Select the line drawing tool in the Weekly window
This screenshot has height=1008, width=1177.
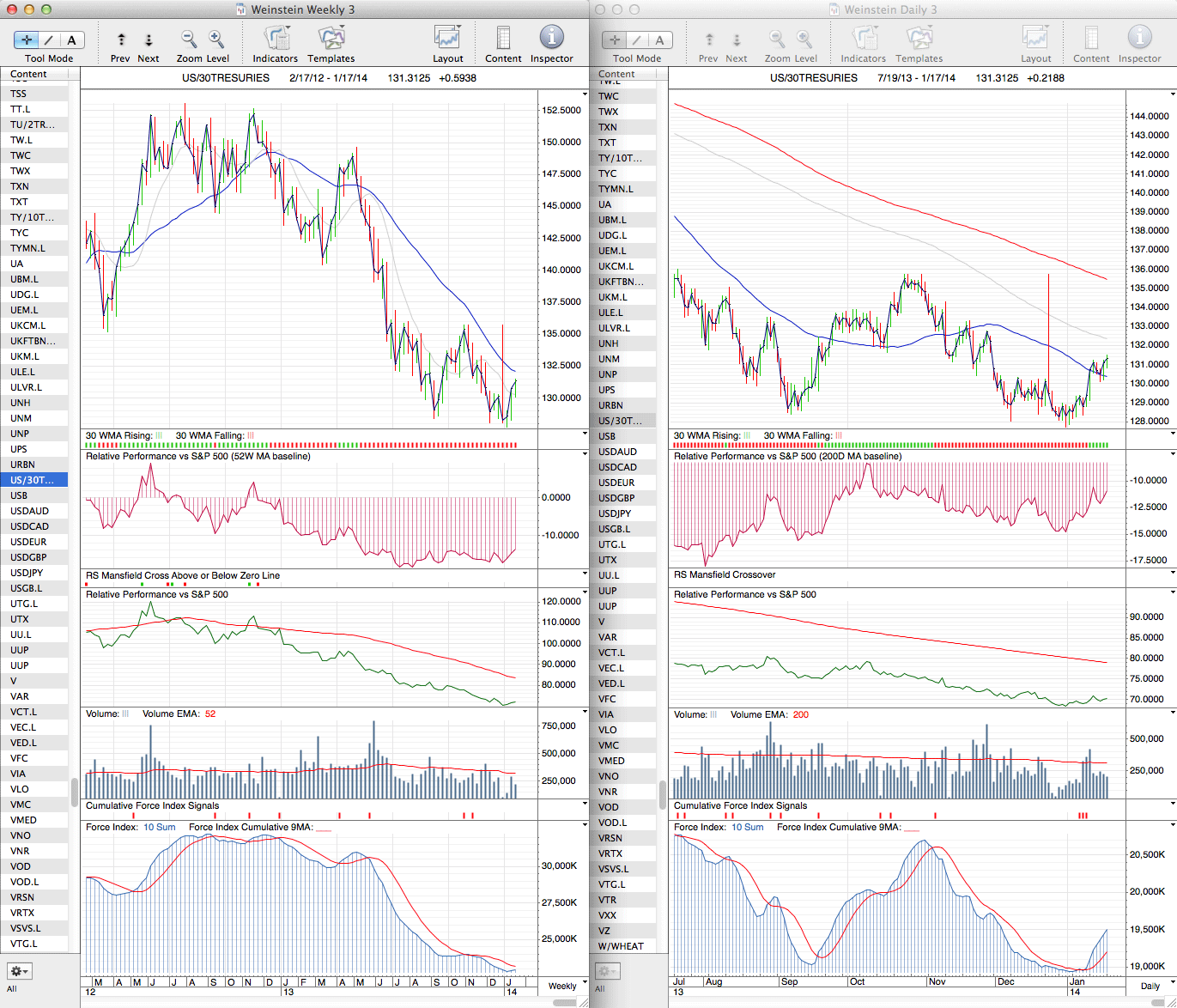(x=49, y=39)
